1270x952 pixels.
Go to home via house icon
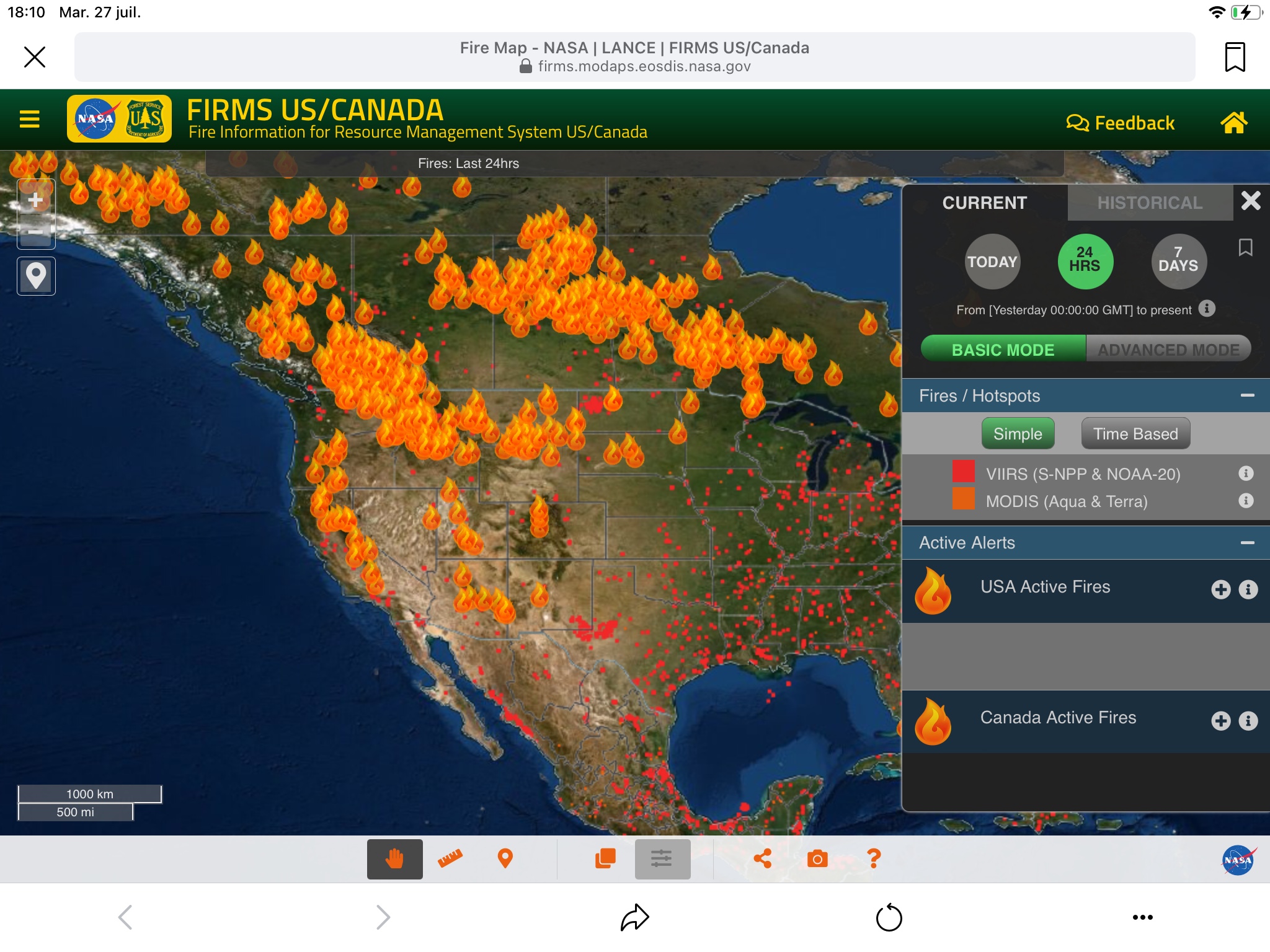(x=1233, y=123)
